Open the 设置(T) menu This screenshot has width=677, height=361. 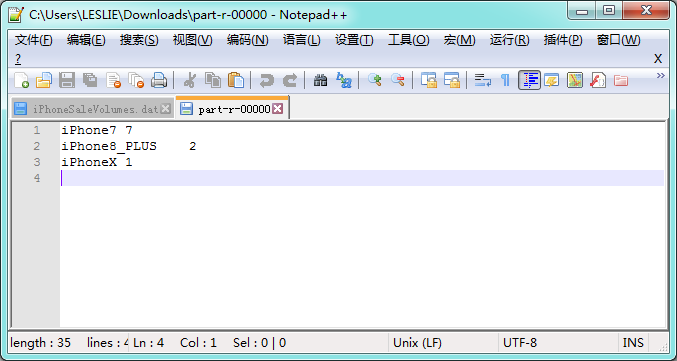(354, 41)
